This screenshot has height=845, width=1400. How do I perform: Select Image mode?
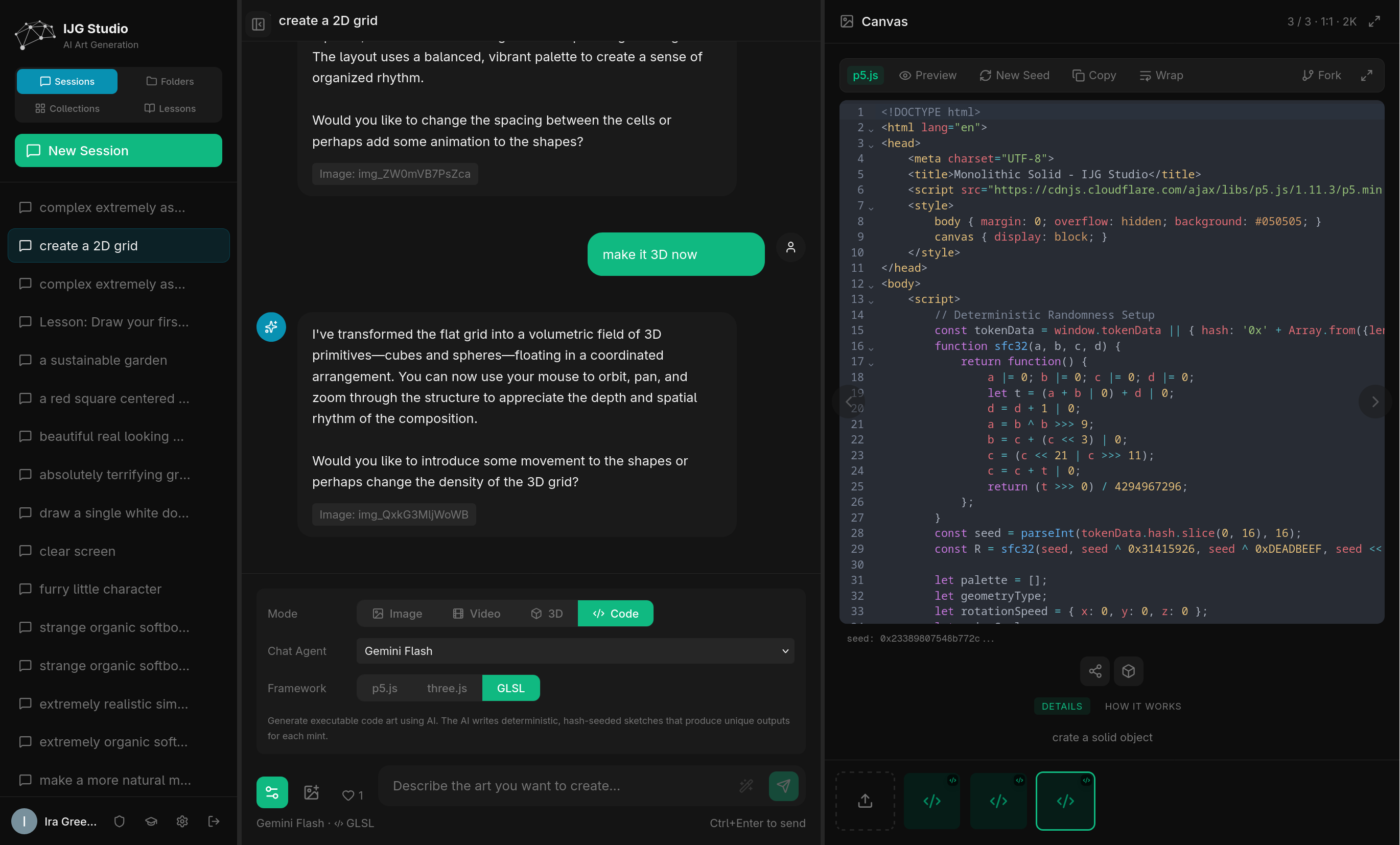[397, 614]
